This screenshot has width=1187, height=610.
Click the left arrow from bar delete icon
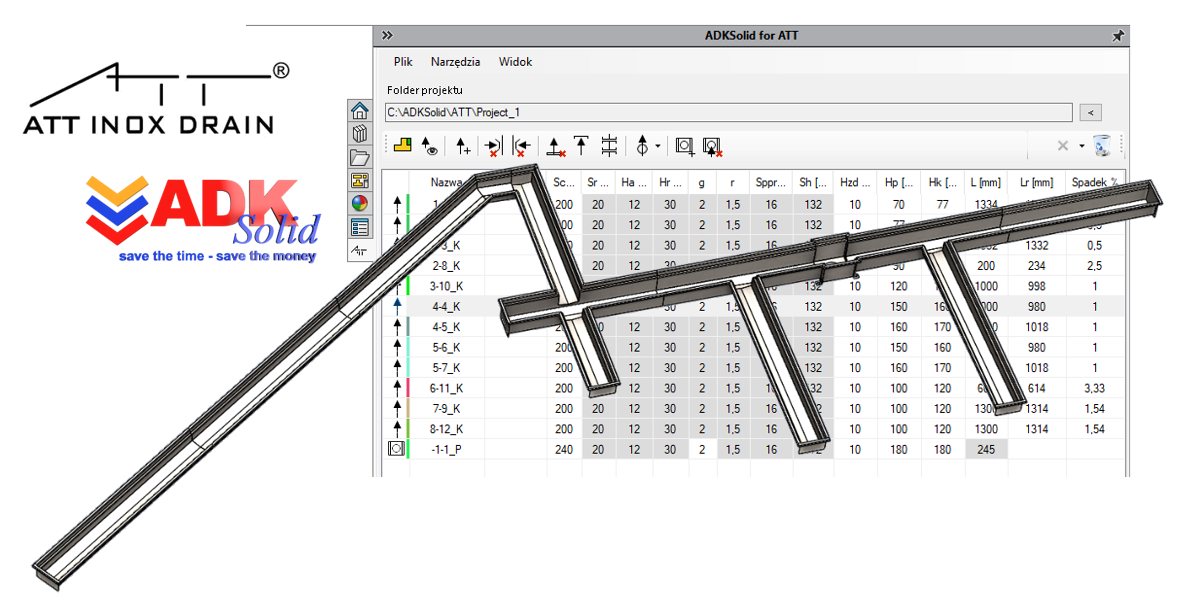[x=522, y=146]
